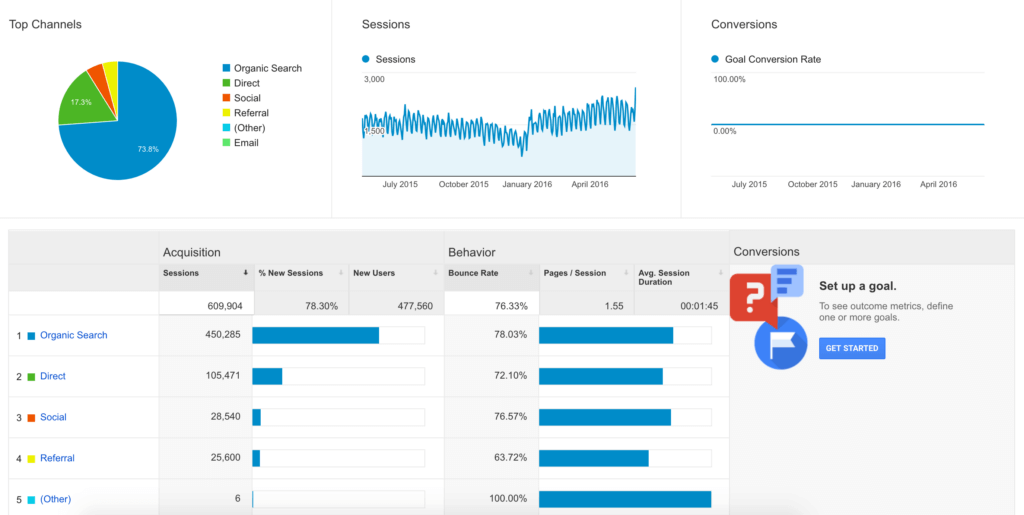Click Social legend entry in Top Channels
The width and height of the screenshot is (1024, 515).
coord(242,98)
